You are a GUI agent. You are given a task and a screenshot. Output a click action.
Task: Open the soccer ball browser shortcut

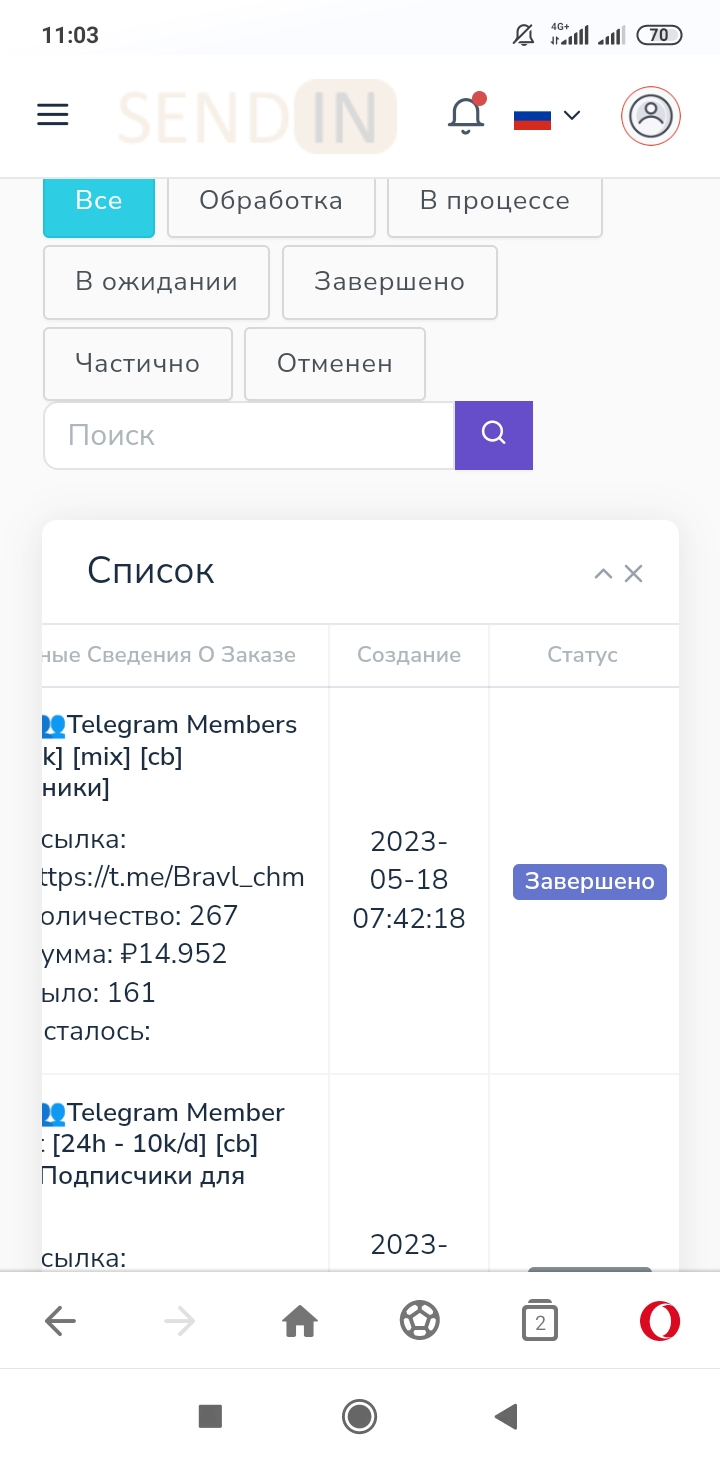pyautogui.click(x=420, y=1322)
